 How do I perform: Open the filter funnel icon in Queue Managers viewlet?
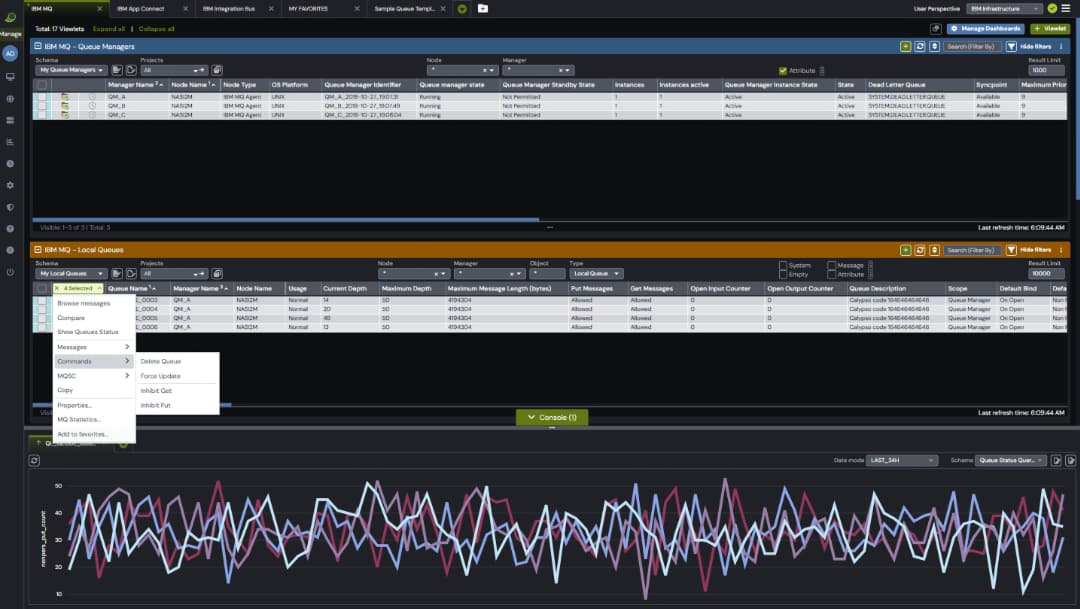click(x=1011, y=46)
